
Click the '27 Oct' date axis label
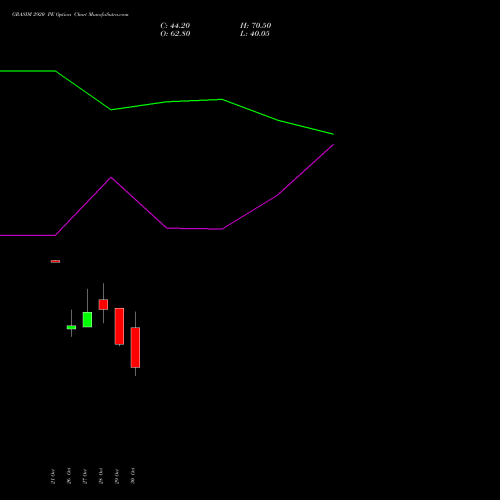click(x=85, y=476)
